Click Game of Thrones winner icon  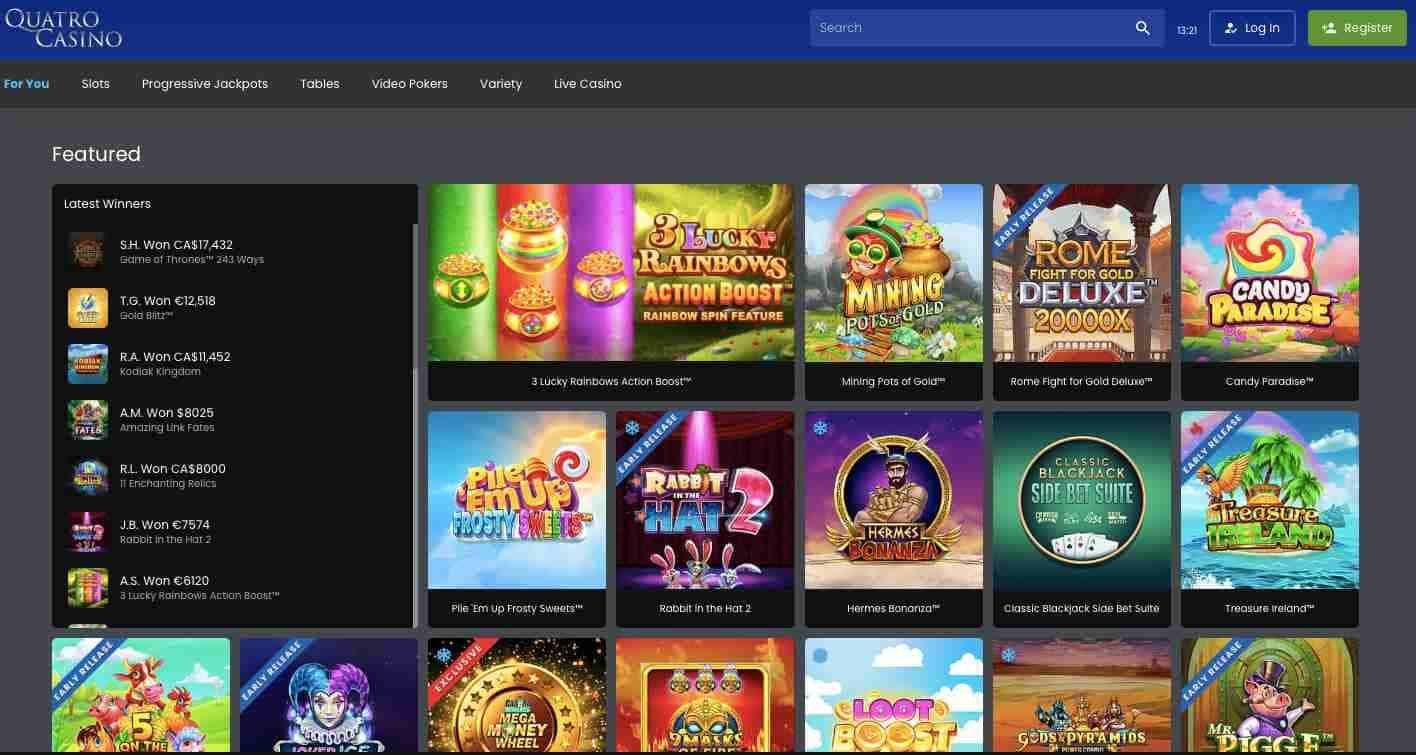tap(87, 251)
